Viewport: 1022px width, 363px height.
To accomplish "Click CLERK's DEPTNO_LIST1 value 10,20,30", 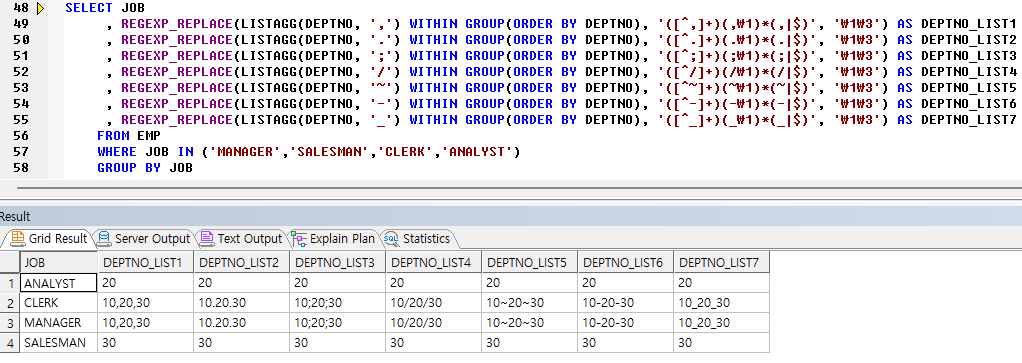I will [145, 303].
